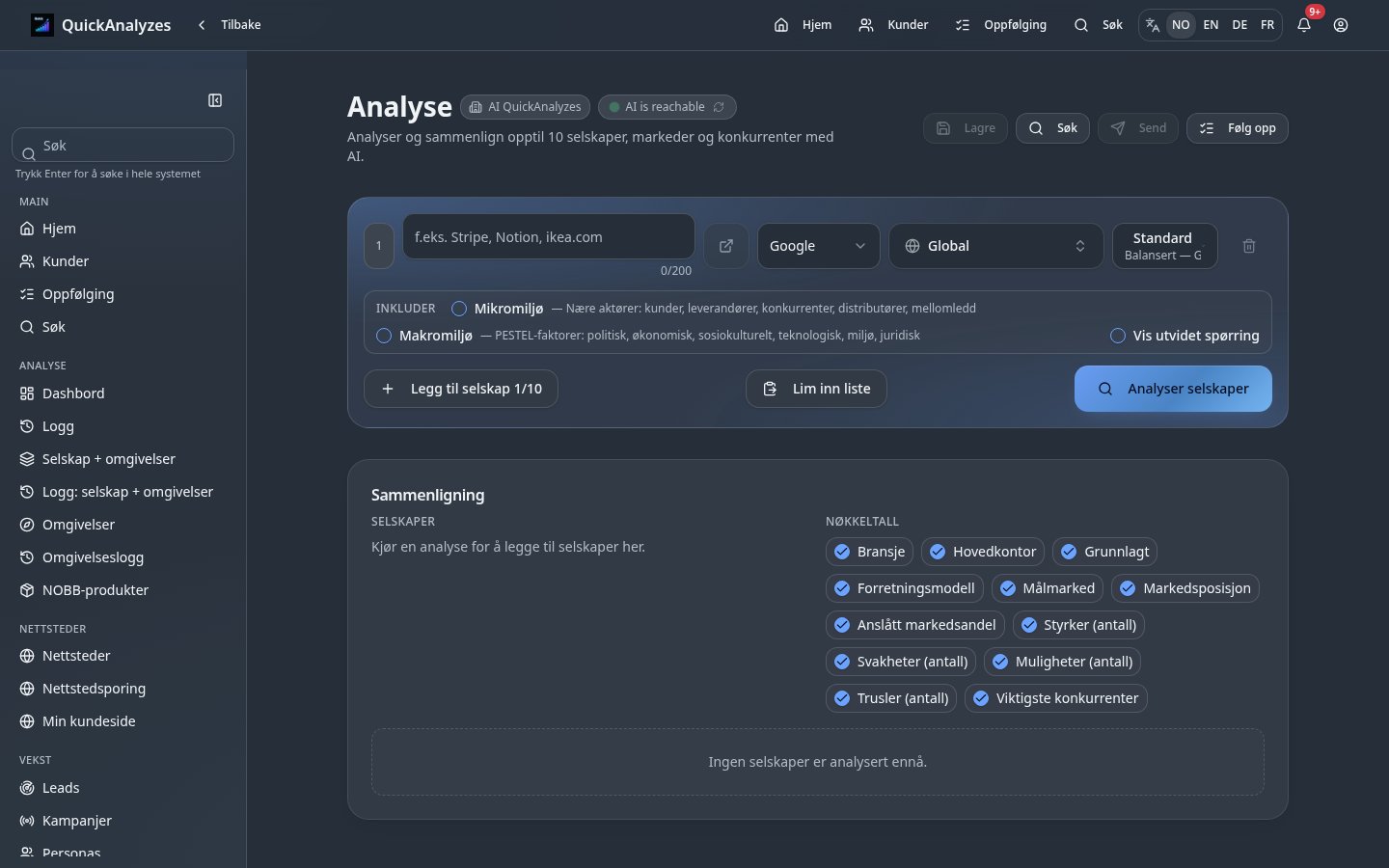Click the Omgivelser compass icon
Image resolution: width=1389 pixels, height=868 pixels.
tap(27, 525)
